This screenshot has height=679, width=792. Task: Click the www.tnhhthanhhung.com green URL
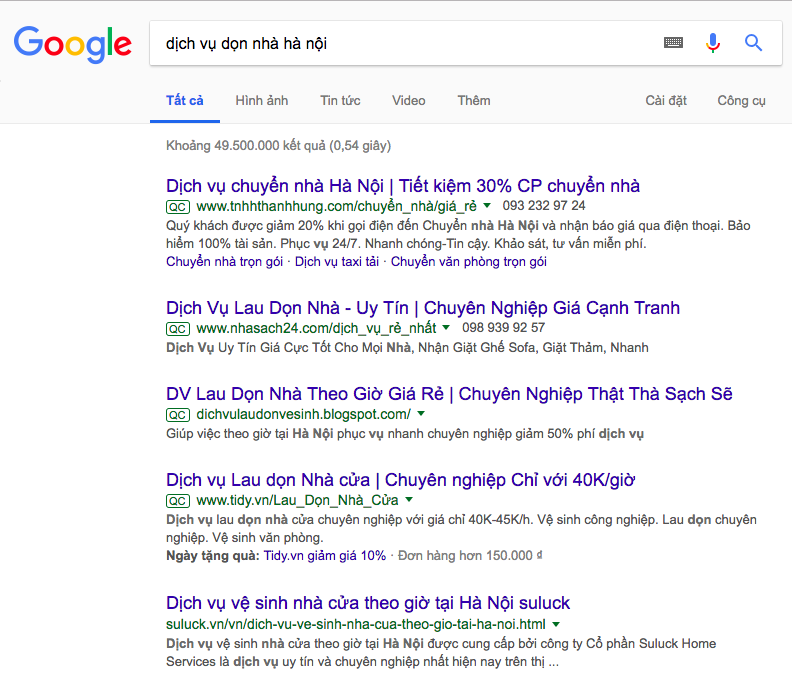click(x=336, y=206)
